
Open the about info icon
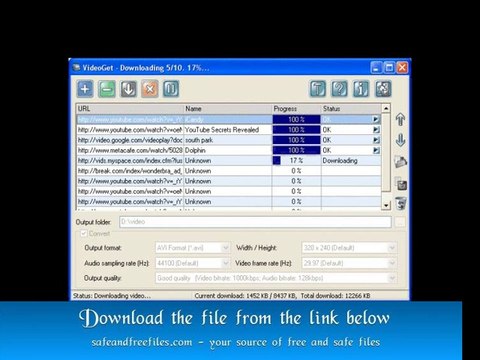361,89
